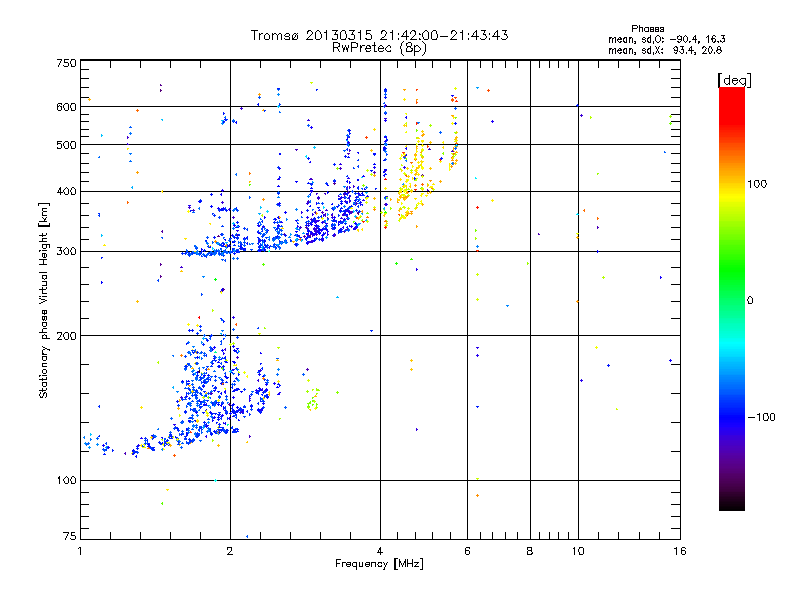
Task: Select the 'mean, sd,O: -90.4, 16.3' line
Action: pos(666,39)
